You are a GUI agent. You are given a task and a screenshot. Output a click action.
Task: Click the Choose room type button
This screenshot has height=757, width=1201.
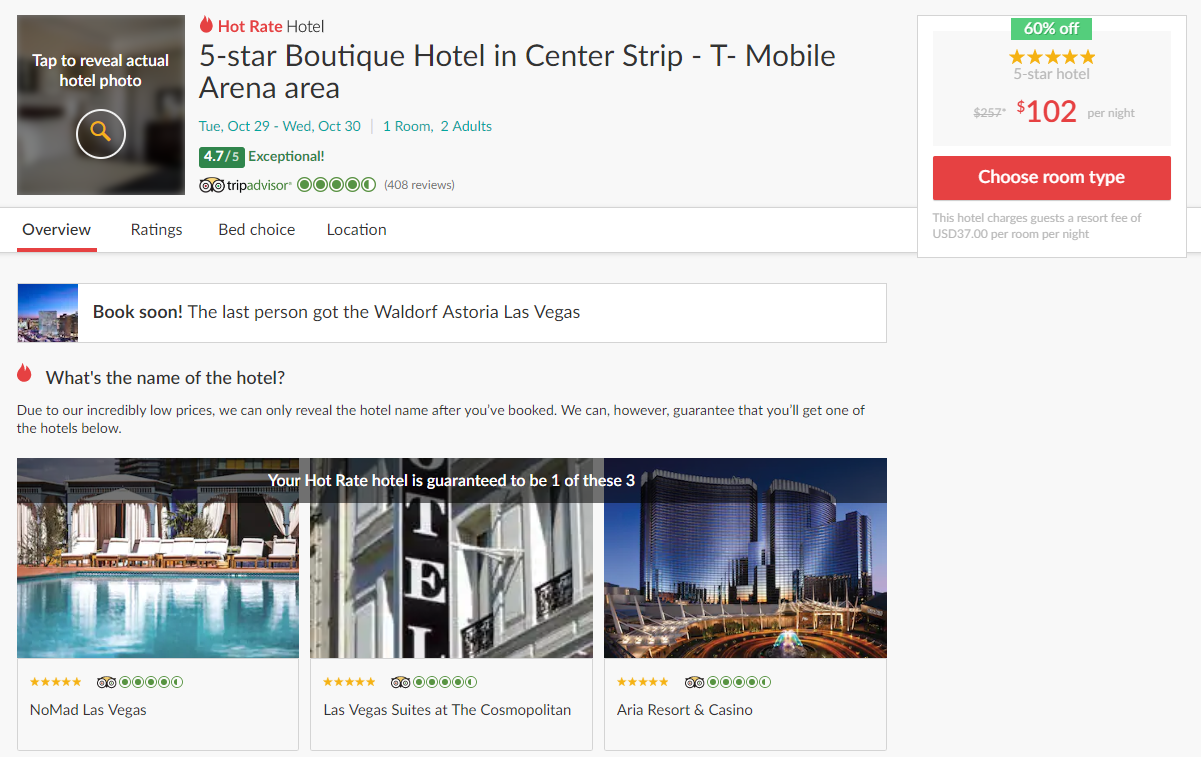[1052, 178]
